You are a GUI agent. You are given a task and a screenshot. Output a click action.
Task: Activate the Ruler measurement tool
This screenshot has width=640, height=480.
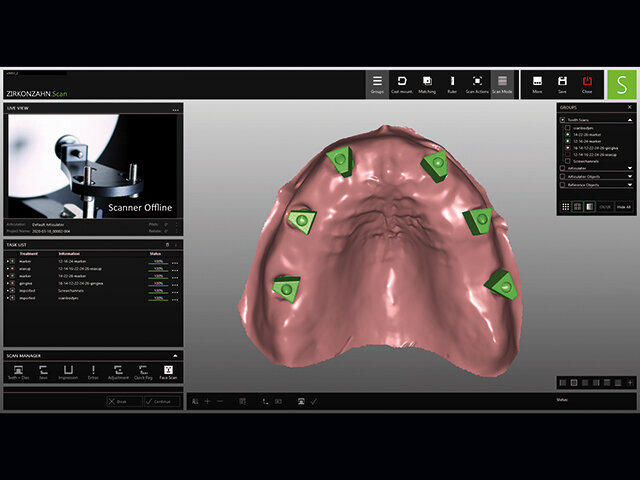point(452,84)
